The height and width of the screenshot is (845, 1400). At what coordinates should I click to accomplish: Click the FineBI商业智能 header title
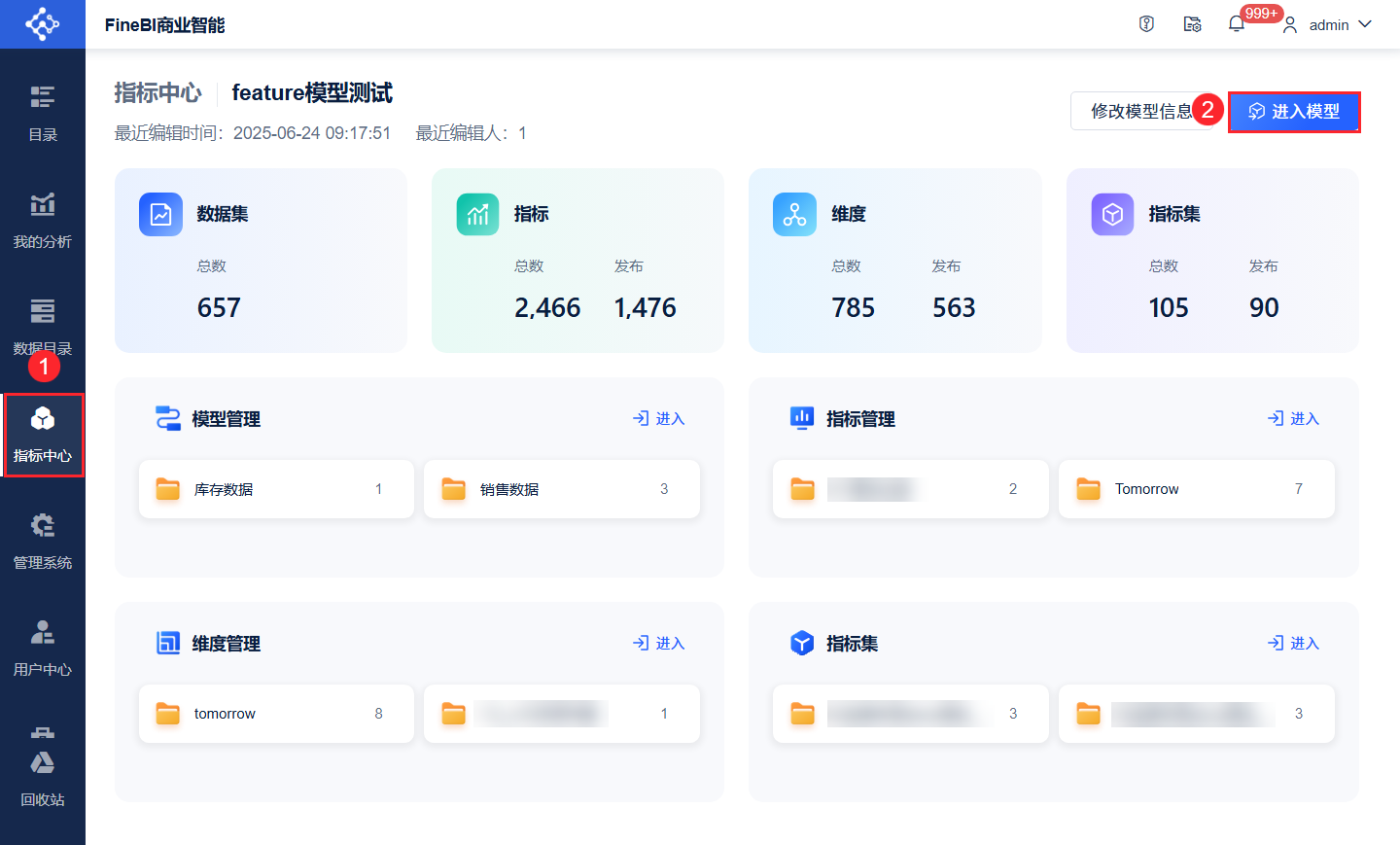click(x=165, y=24)
